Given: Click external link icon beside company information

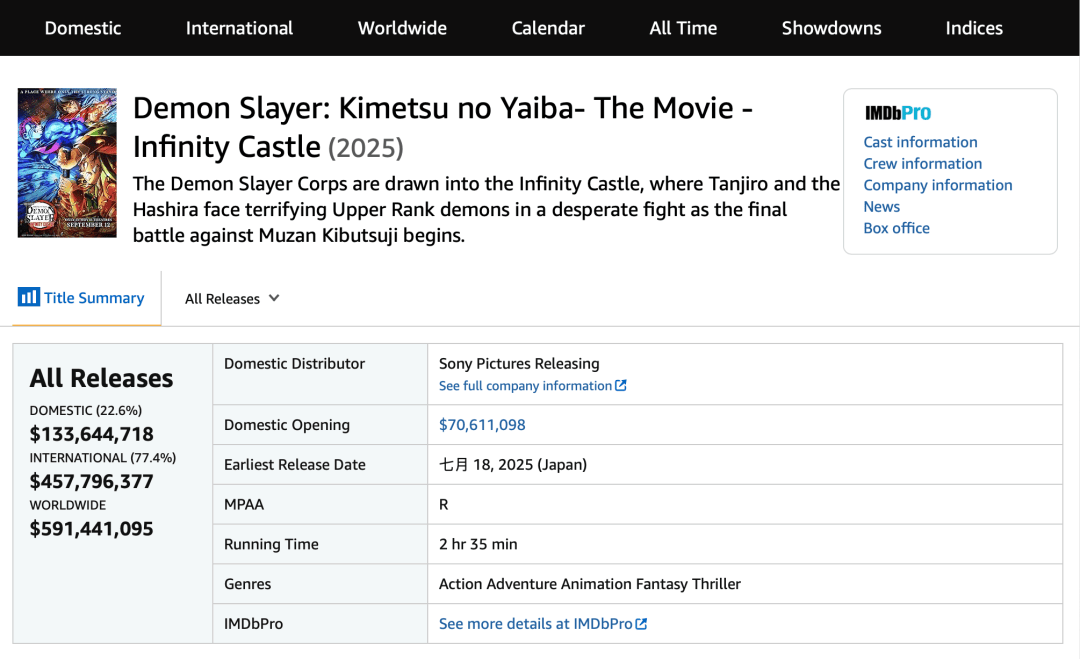Looking at the screenshot, I should click(x=621, y=386).
